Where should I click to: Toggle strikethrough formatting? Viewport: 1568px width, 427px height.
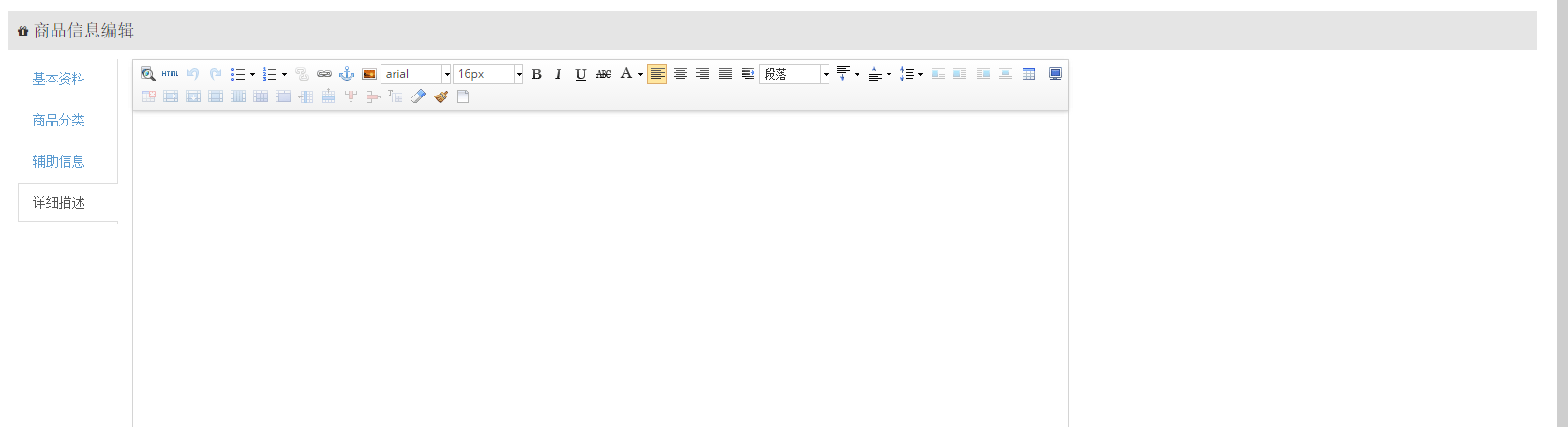tap(604, 74)
